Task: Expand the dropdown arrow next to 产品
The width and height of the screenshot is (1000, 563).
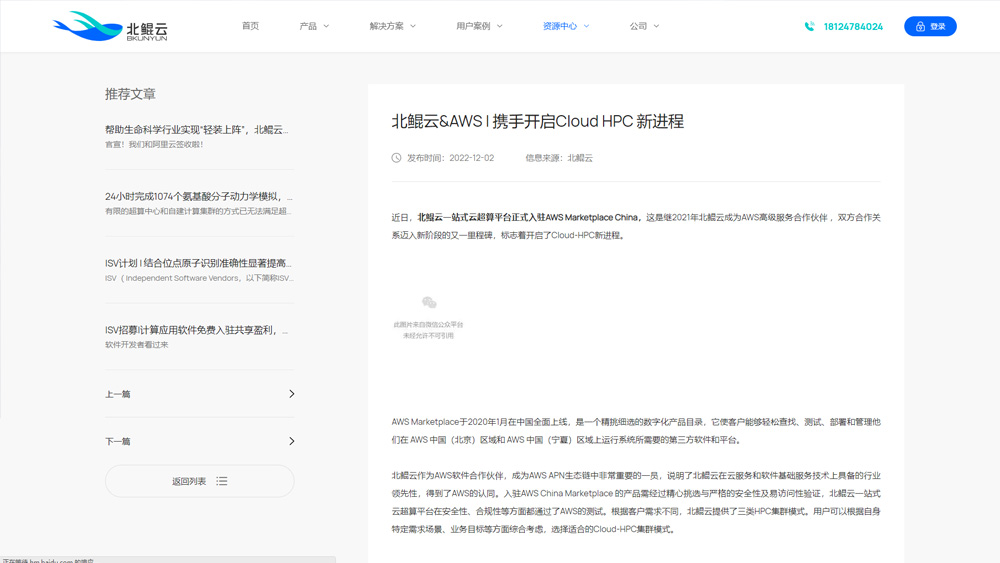Action: click(x=326, y=26)
